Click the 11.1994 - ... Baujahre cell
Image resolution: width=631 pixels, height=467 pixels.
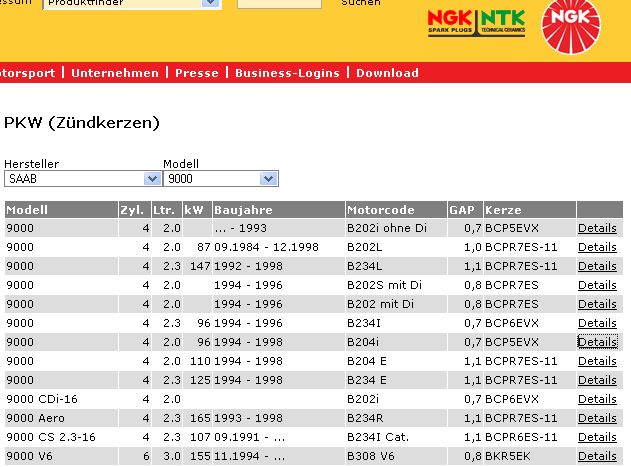click(x=278, y=456)
